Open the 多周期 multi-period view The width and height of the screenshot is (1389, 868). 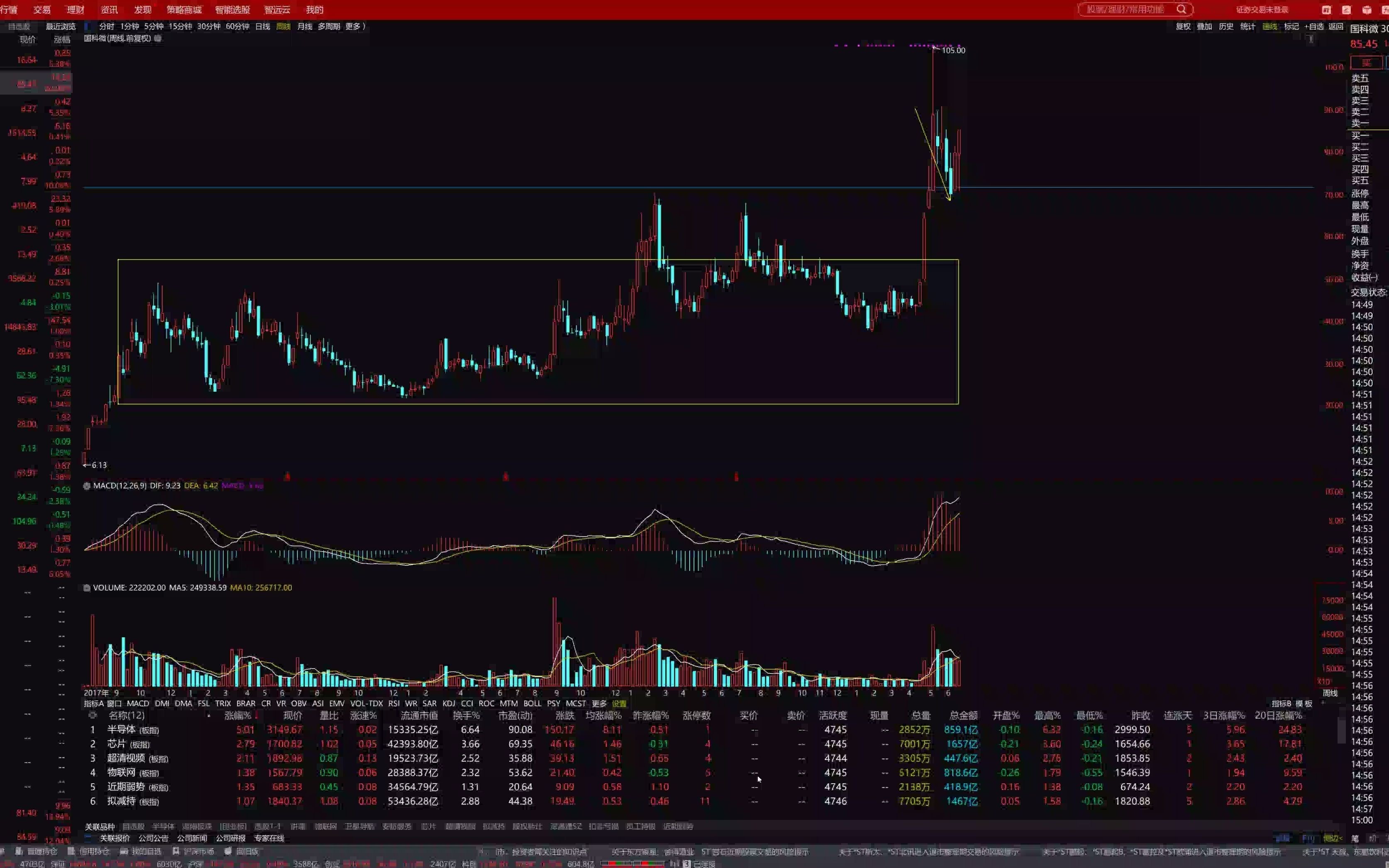click(328, 27)
